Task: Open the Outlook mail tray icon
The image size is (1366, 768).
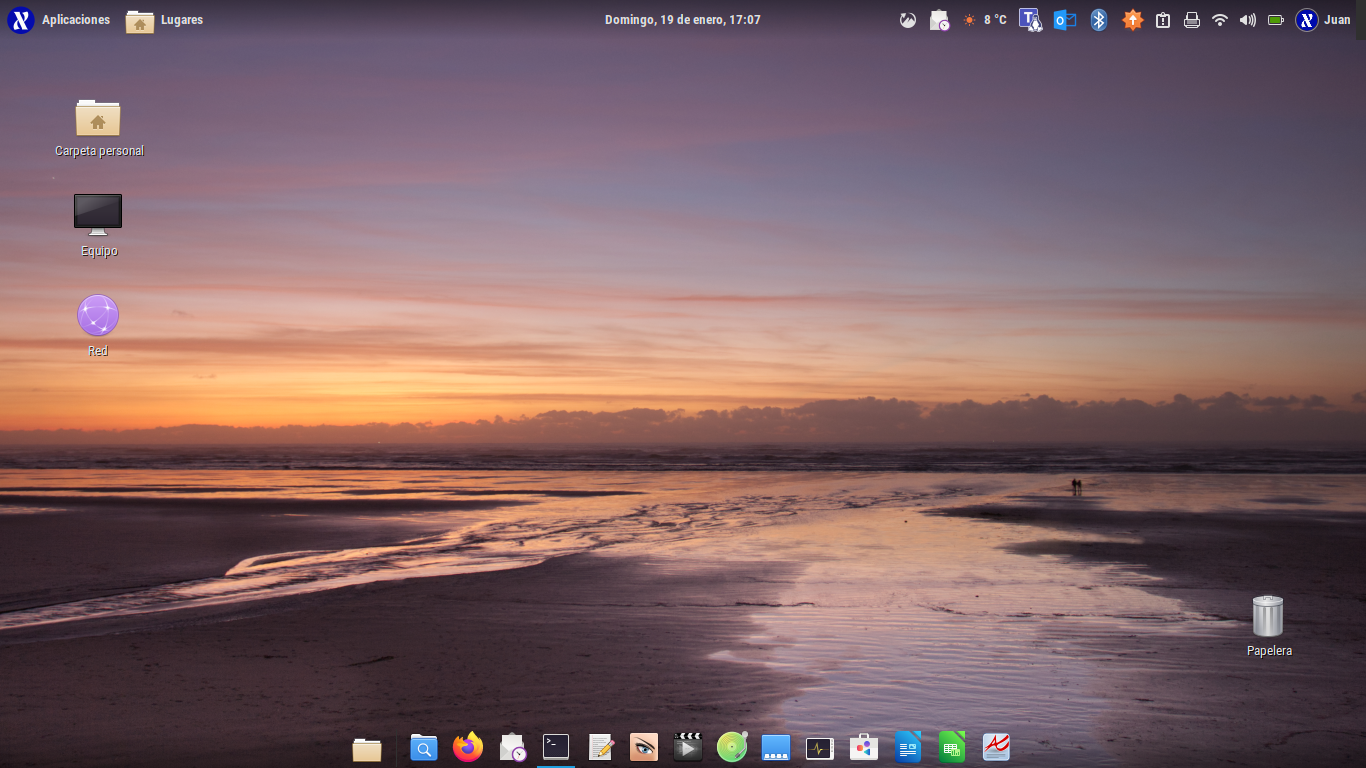Action: point(1066,18)
